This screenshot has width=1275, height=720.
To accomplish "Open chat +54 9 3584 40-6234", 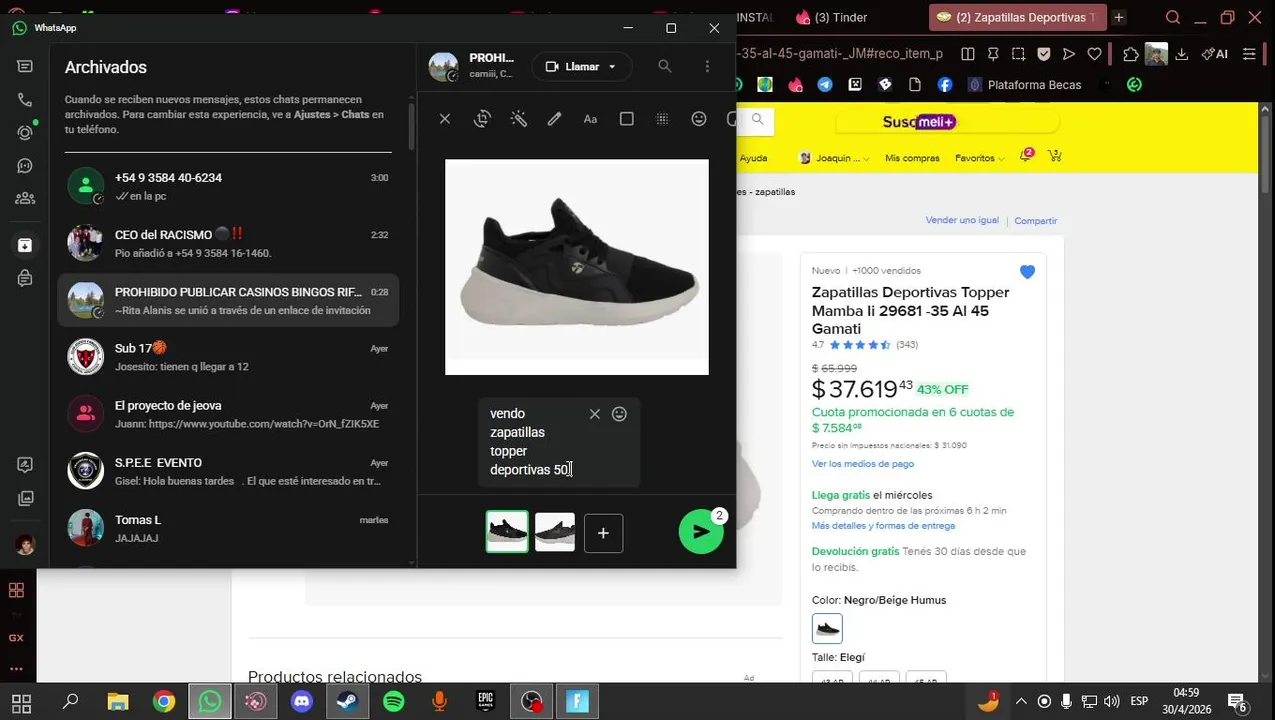I will pos(228,186).
